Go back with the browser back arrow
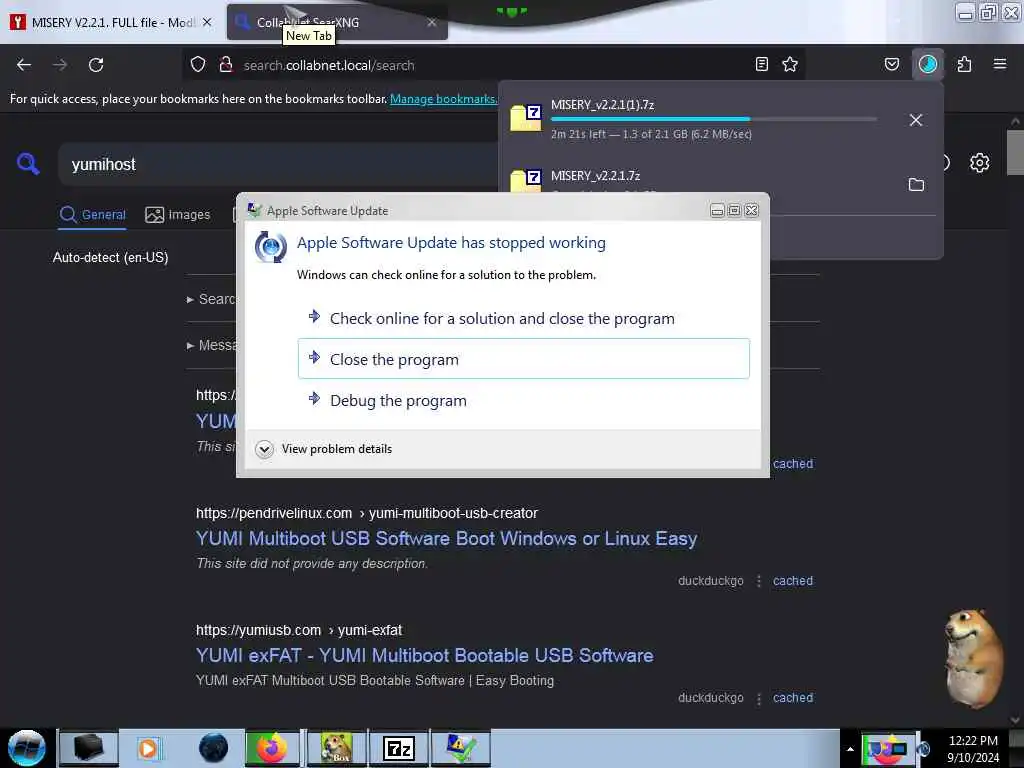This screenshot has width=1024, height=768. click(x=24, y=65)
